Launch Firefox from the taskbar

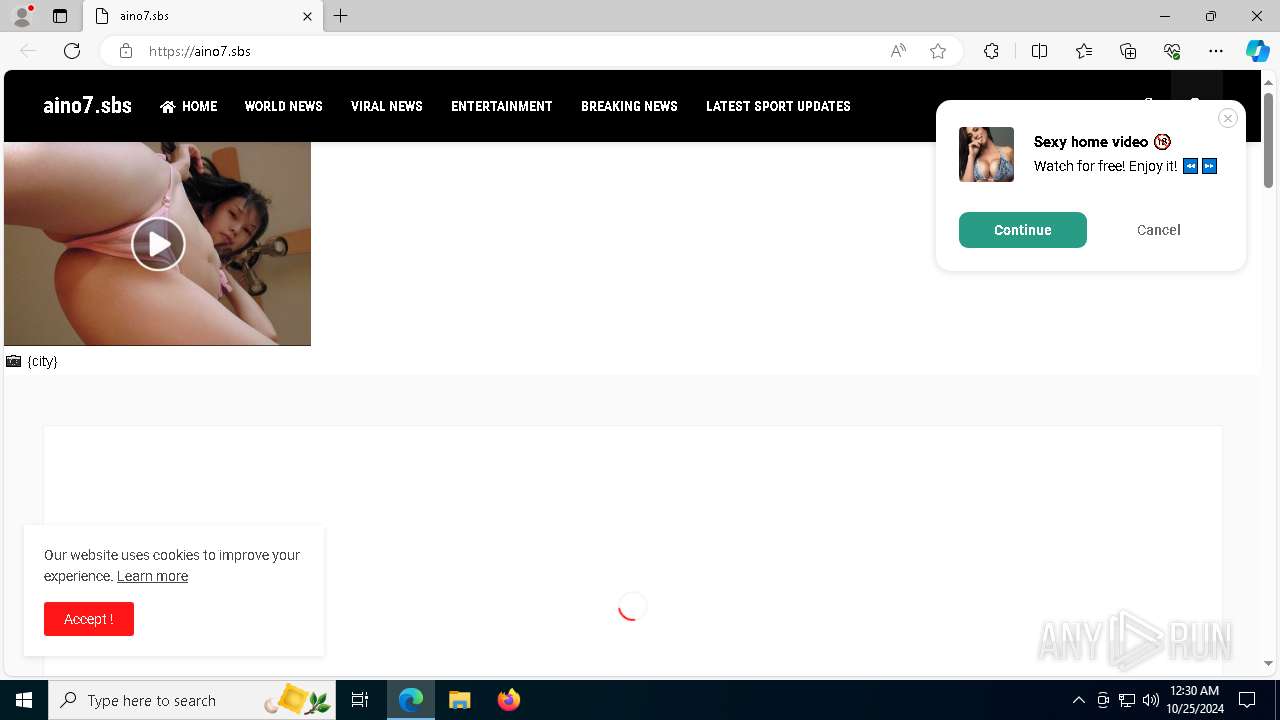point(509,700)
